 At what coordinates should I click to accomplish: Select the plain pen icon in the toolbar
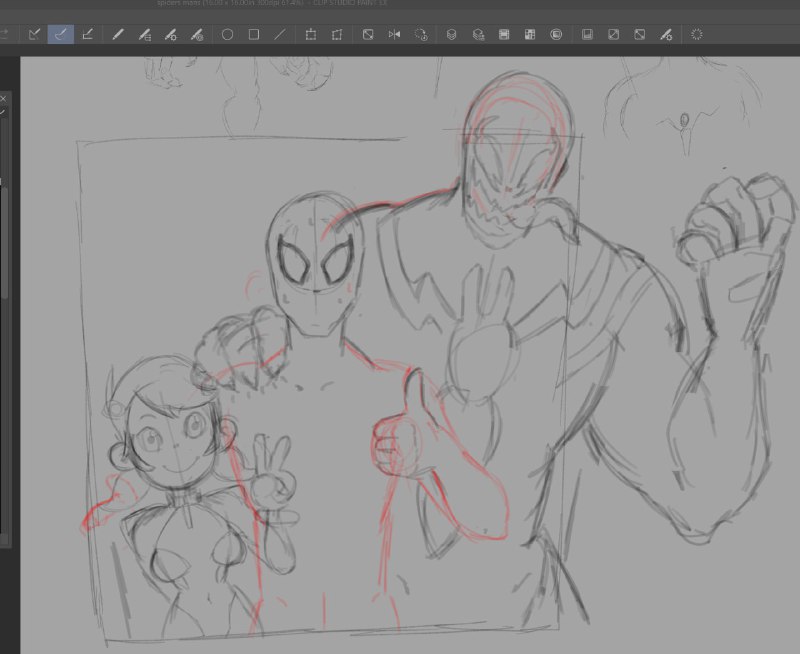[118, 35]
